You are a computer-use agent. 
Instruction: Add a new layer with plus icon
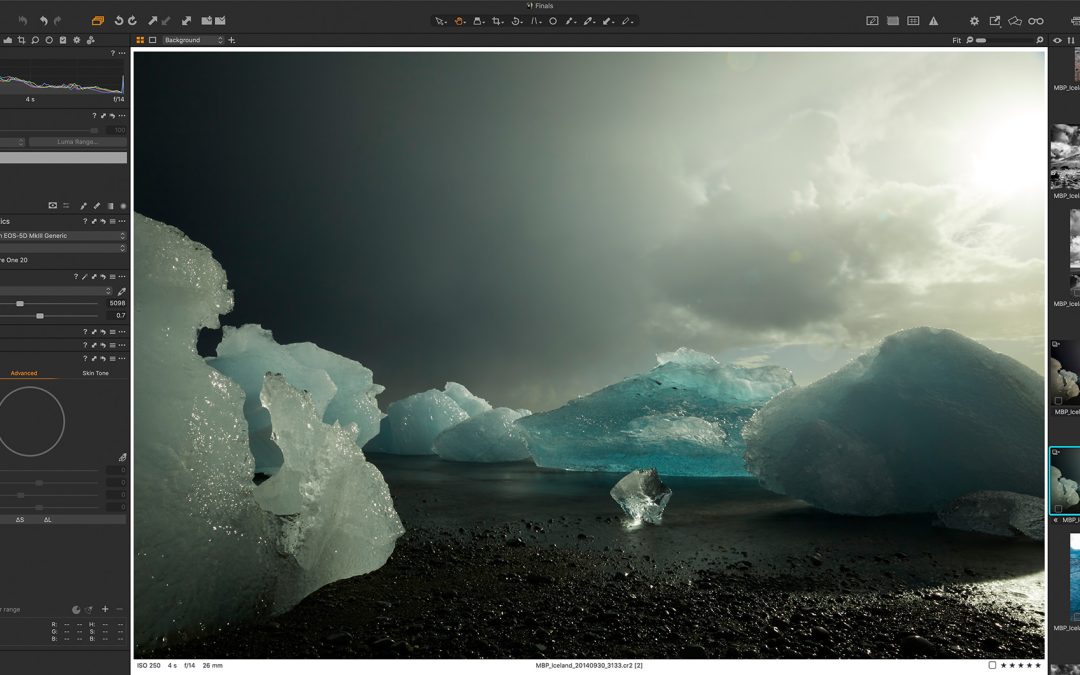(232, 40)
